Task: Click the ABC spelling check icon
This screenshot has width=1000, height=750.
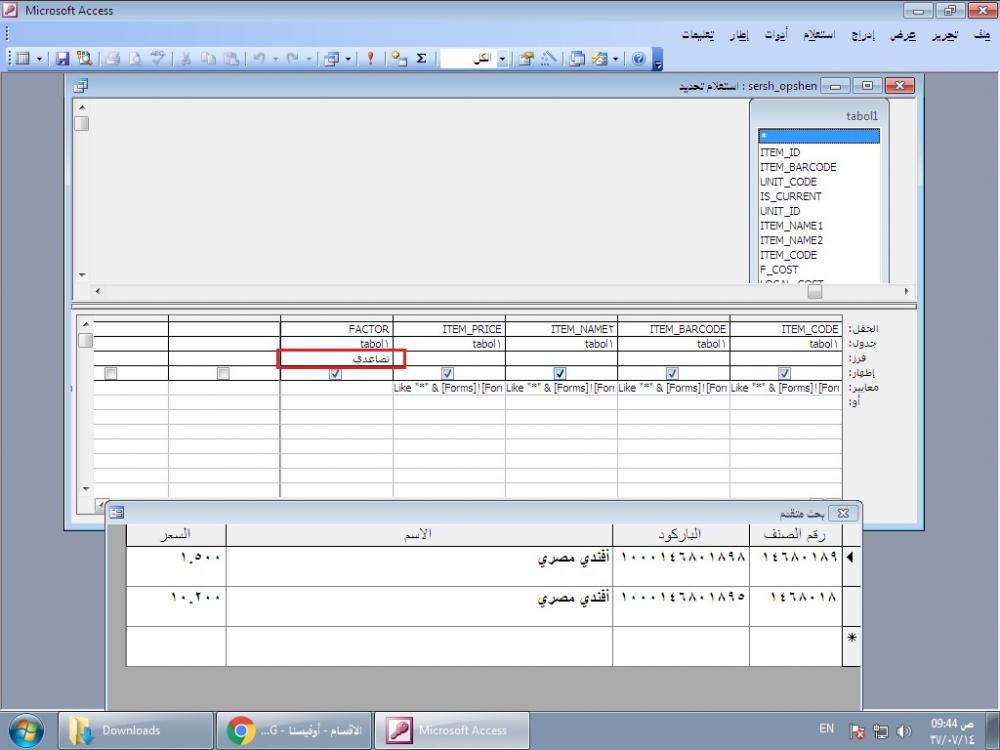Action: [x=158, y=59]
